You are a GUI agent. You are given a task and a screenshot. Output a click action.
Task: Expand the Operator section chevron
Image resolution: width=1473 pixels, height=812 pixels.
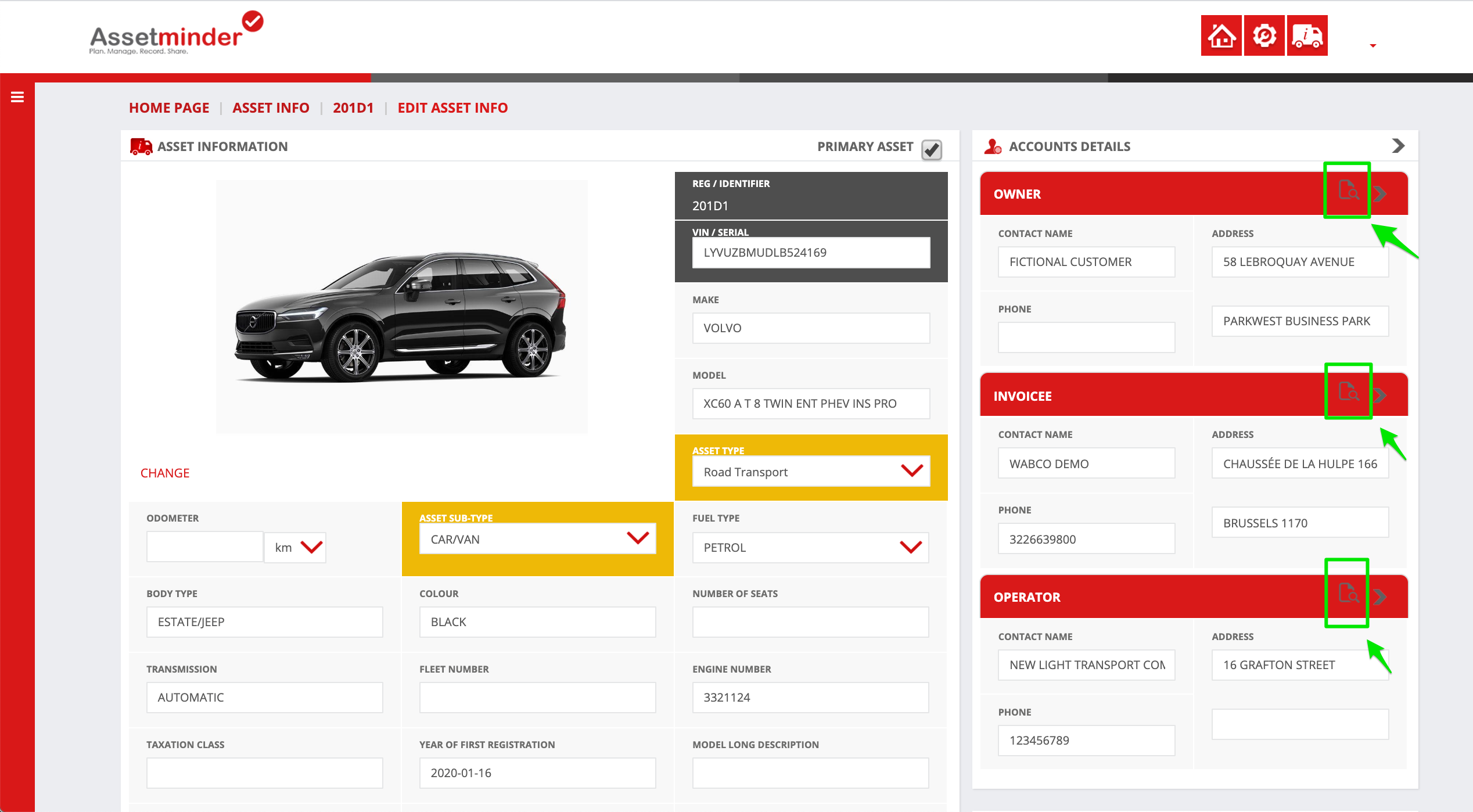(1381, 597)
